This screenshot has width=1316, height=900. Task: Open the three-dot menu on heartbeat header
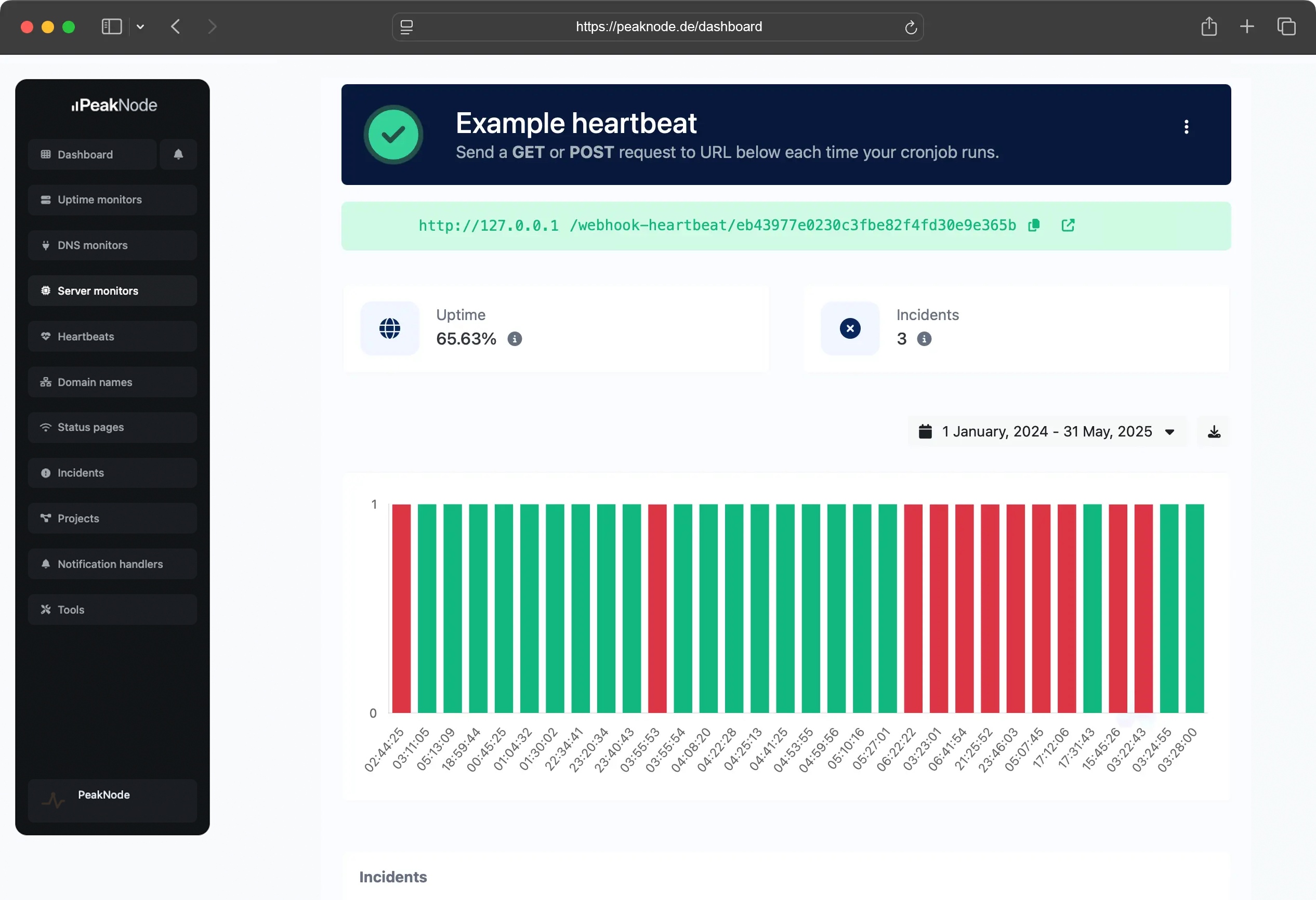tap(1187, 127)
